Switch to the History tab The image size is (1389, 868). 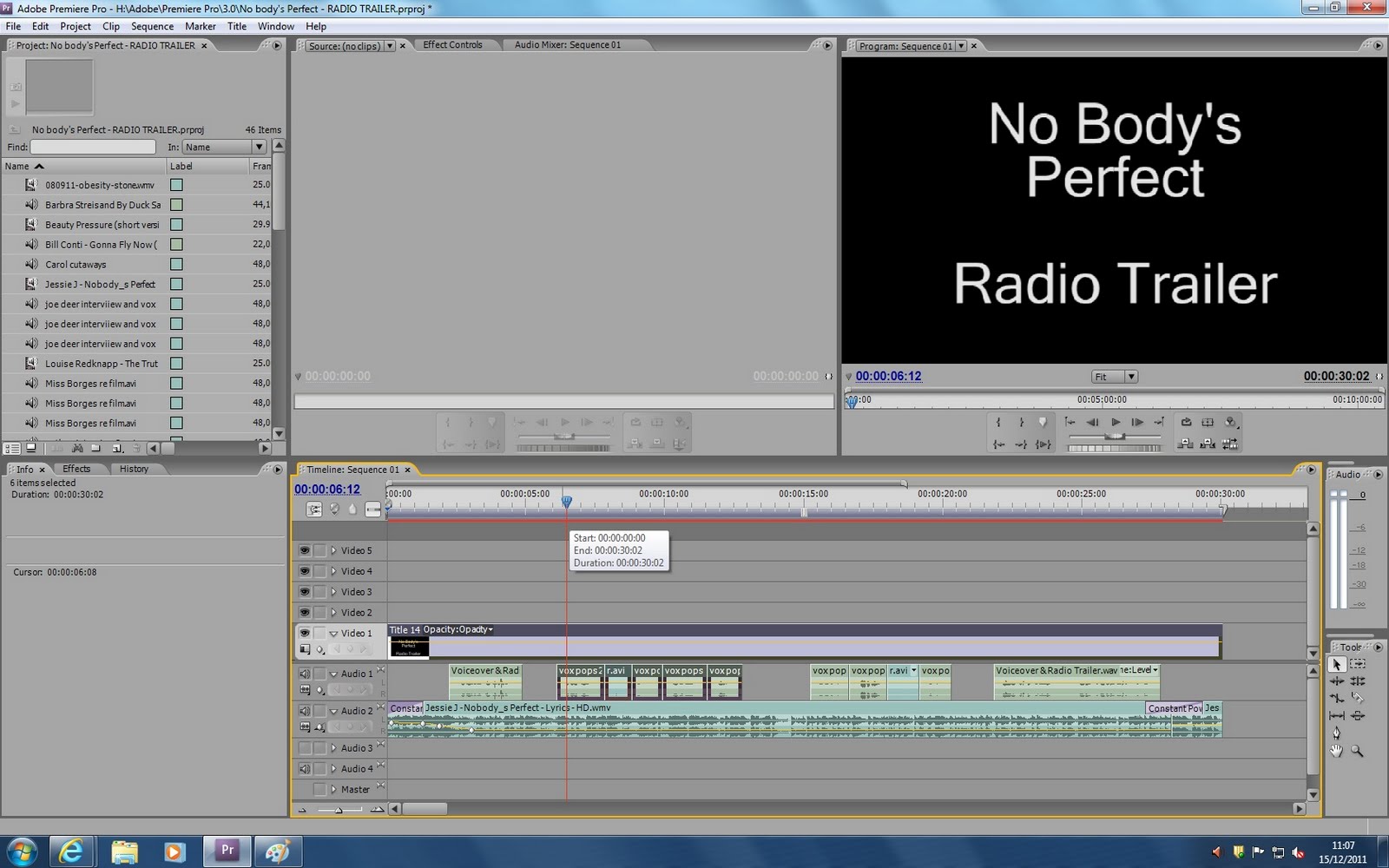coord(134,469)
